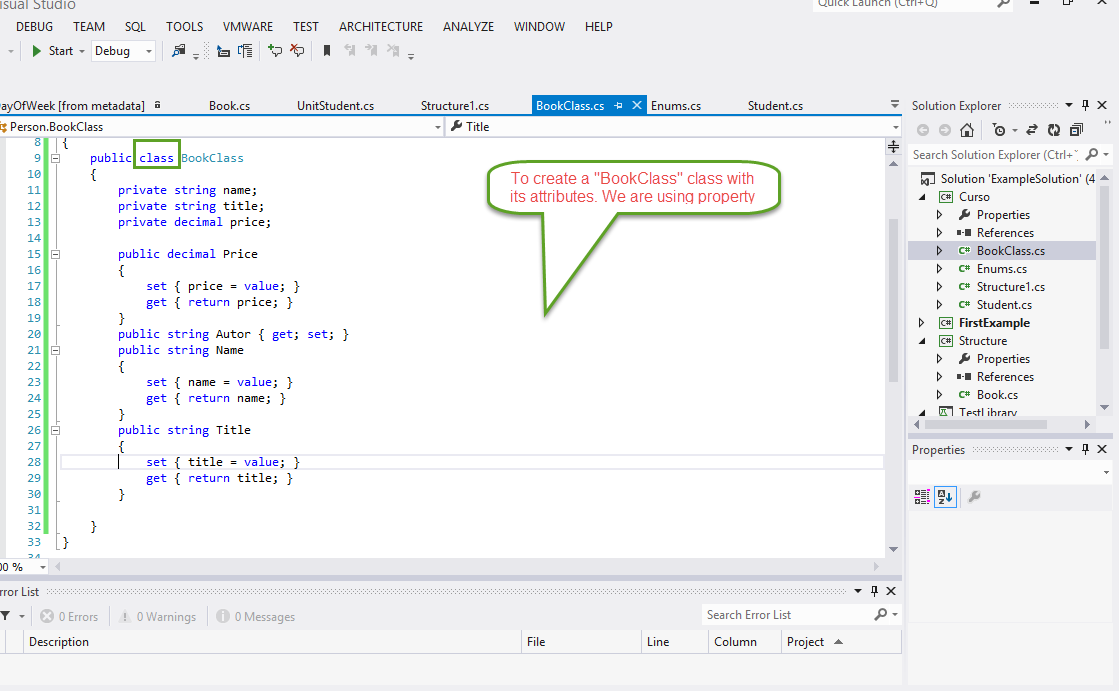The height and width of the screenshot is (691, 1119).
Task: Click the Properties panel Categorized view icon
Action: 922,497
